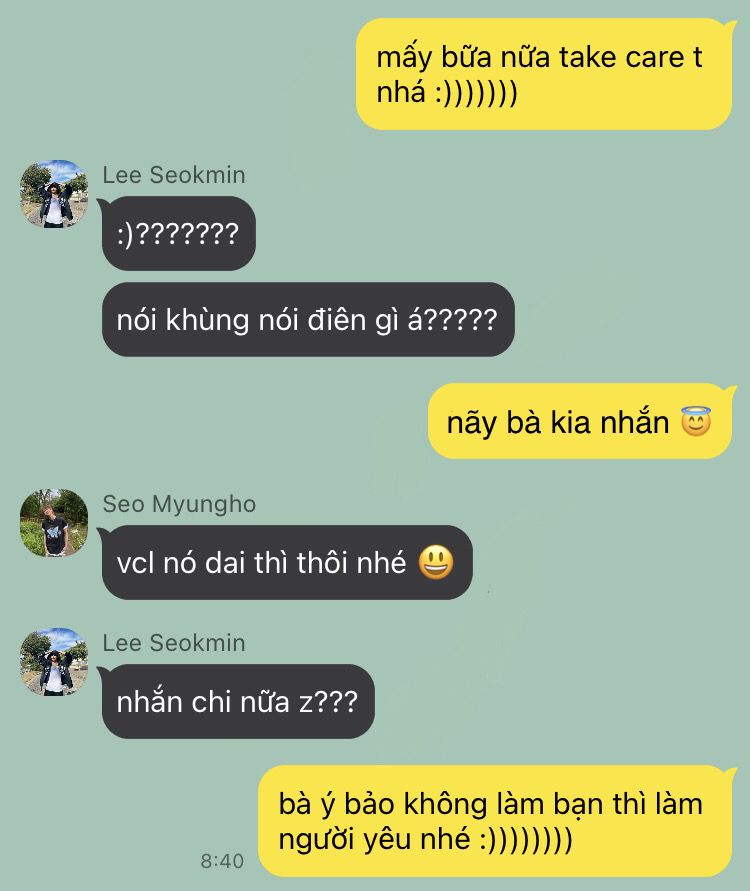
Task: Select the 'Lee Seokmin' name above 'nhắn chi nữa z???'
Action: pyautogui.click(x=174, y=643)
